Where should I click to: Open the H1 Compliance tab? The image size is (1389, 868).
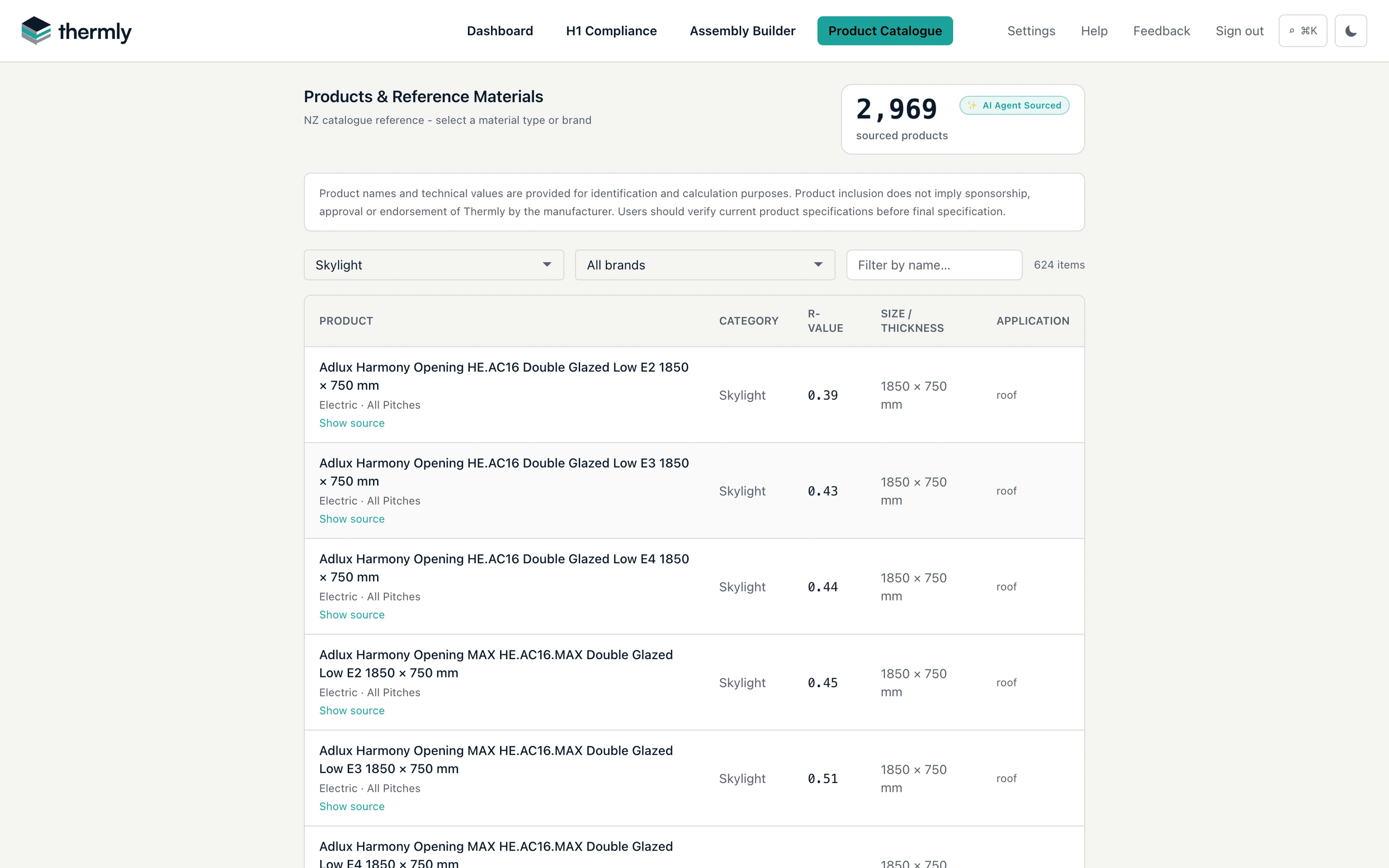tap(611, 31)
